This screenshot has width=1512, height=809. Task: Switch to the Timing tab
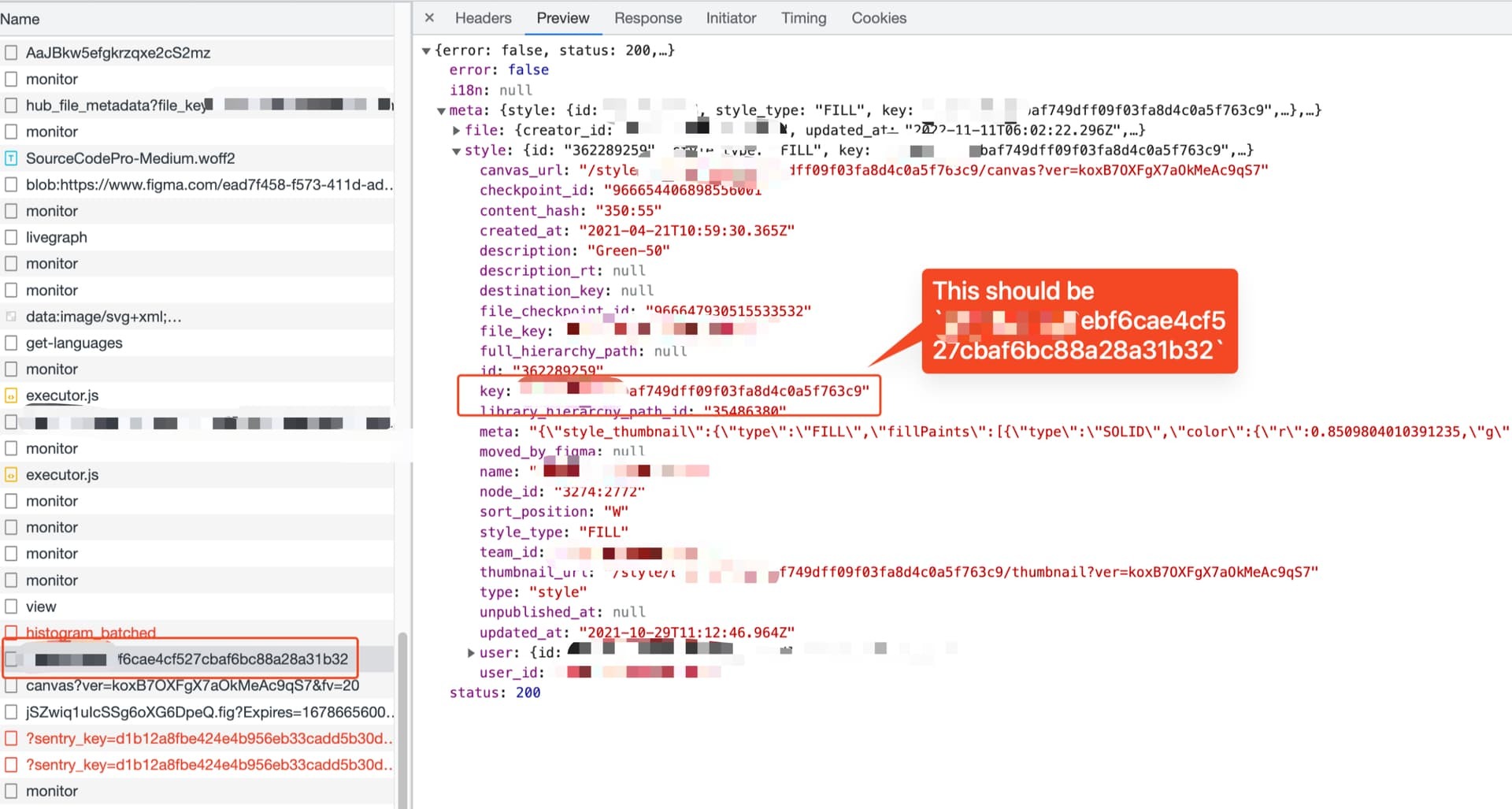pyautogui.click(x=803, y=17)
